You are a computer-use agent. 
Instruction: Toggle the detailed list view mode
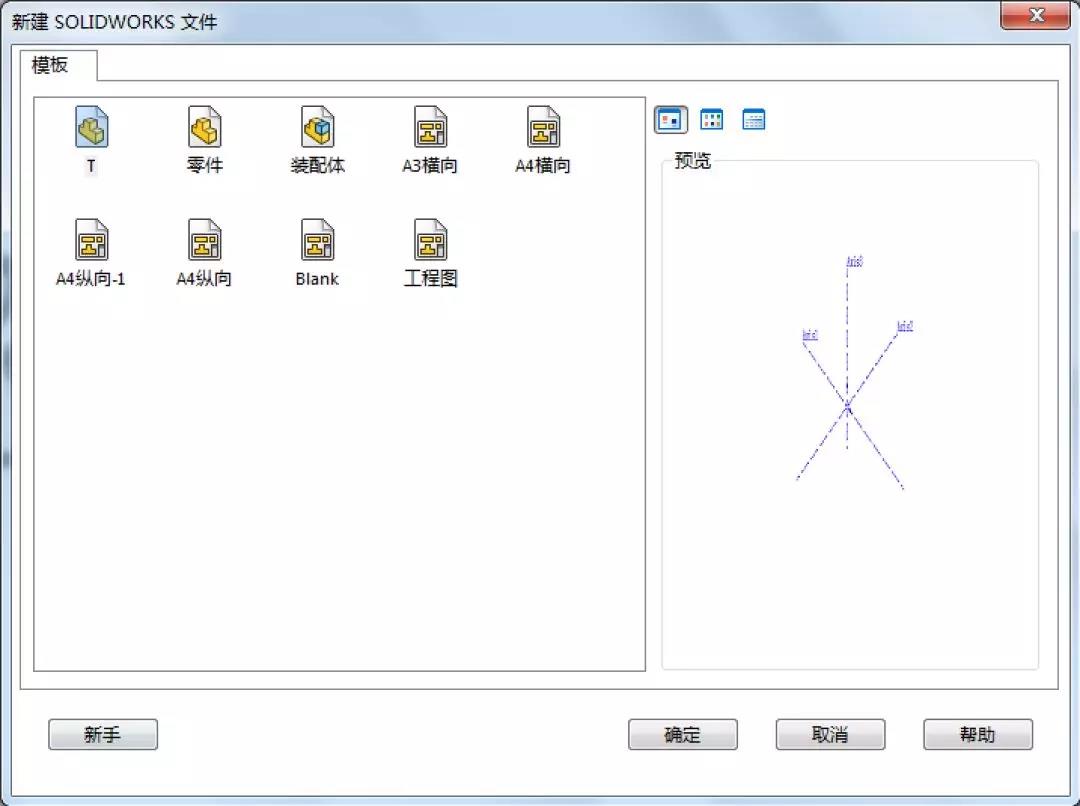pos(753,119)
